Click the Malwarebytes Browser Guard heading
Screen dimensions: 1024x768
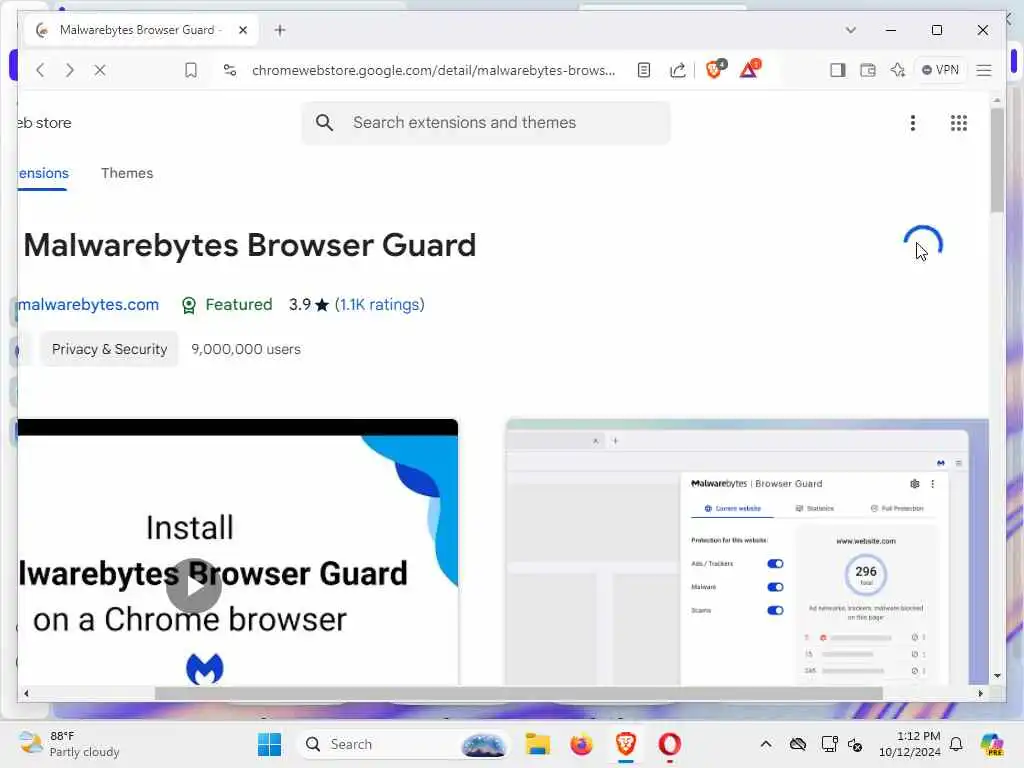coord(249,246)
